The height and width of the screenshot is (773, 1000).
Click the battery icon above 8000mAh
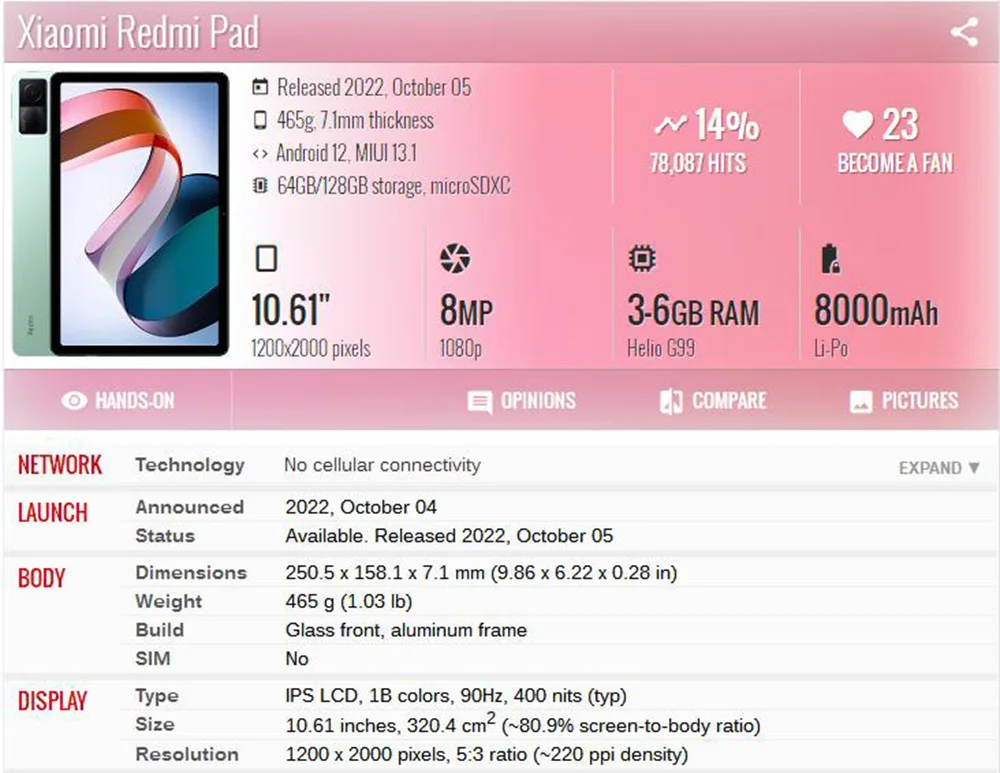click(830, 258)
